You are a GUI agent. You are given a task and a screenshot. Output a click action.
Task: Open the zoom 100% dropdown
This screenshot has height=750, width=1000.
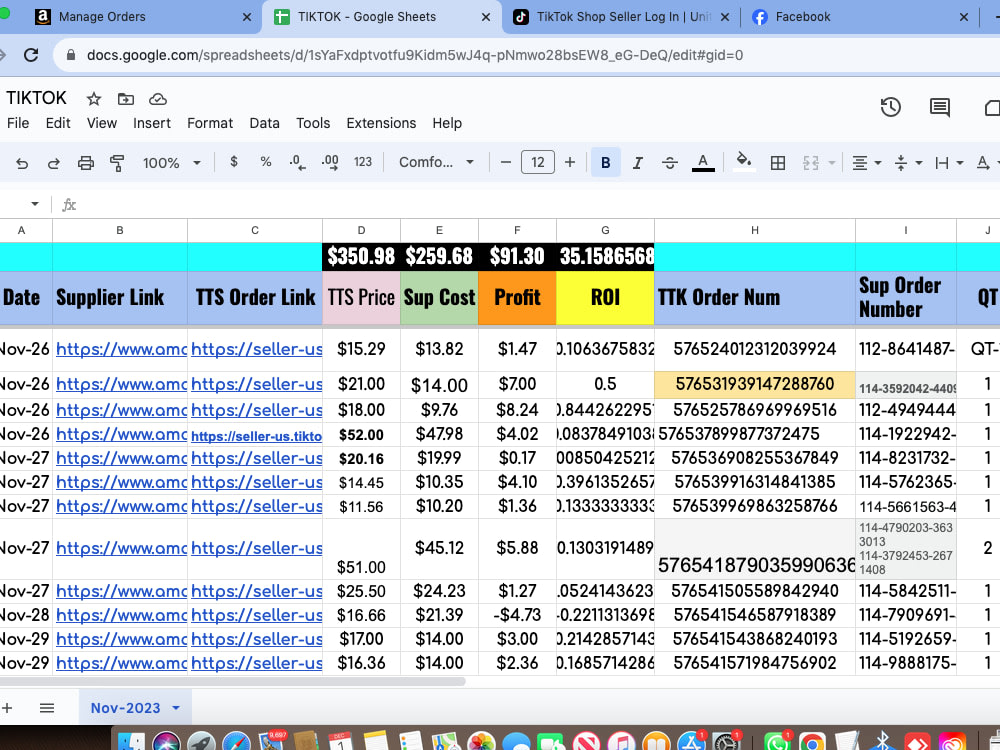(172, 163)
